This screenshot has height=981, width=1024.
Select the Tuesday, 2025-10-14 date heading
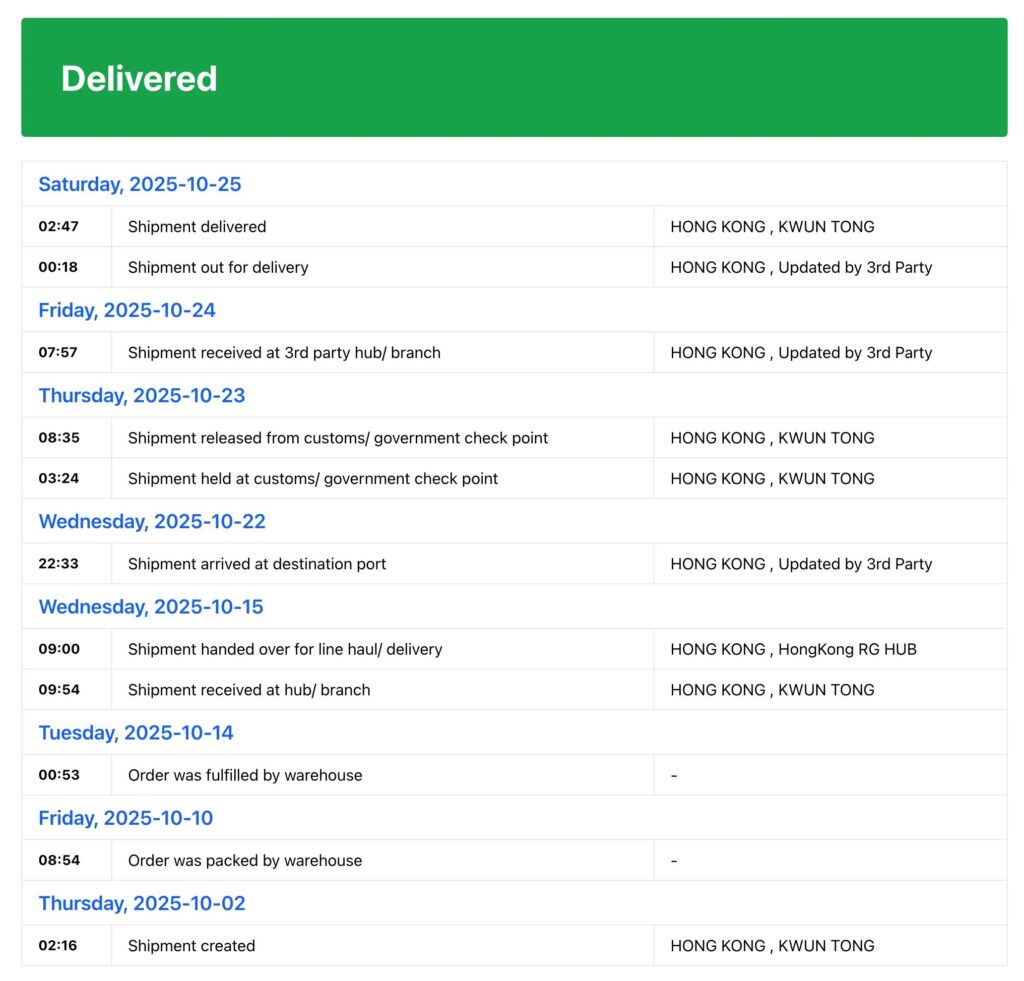tap(136, 732)
